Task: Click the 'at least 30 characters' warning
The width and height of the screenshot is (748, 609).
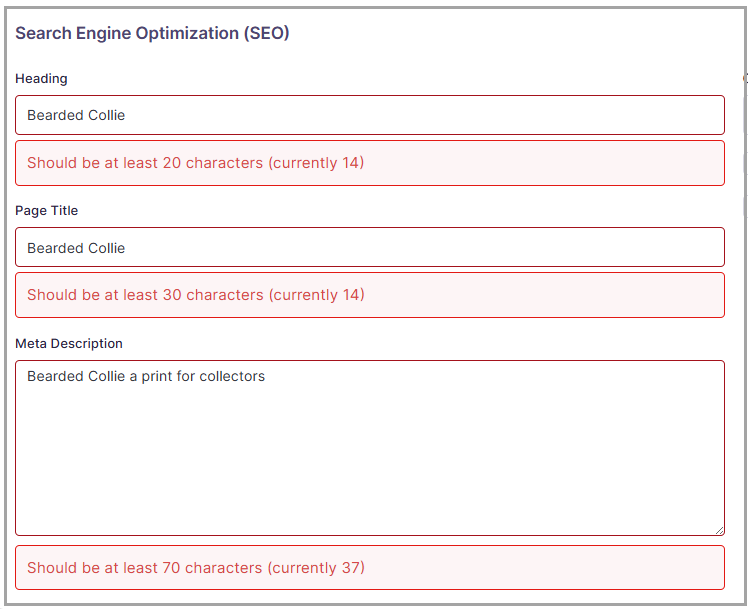Action: point(370,295)
